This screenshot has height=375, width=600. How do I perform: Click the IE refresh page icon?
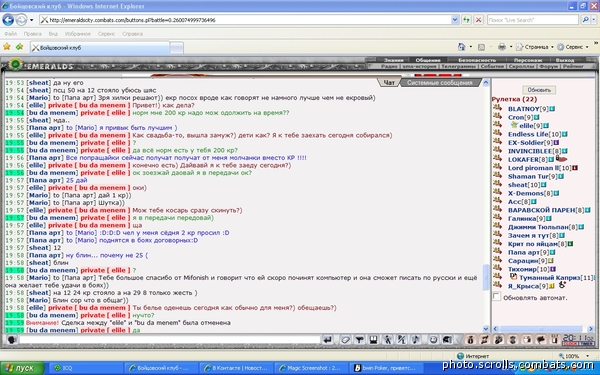pos(466,20)
